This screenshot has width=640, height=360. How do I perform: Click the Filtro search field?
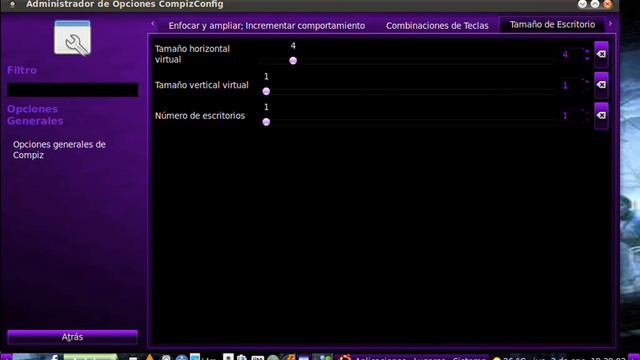(73, 90)
